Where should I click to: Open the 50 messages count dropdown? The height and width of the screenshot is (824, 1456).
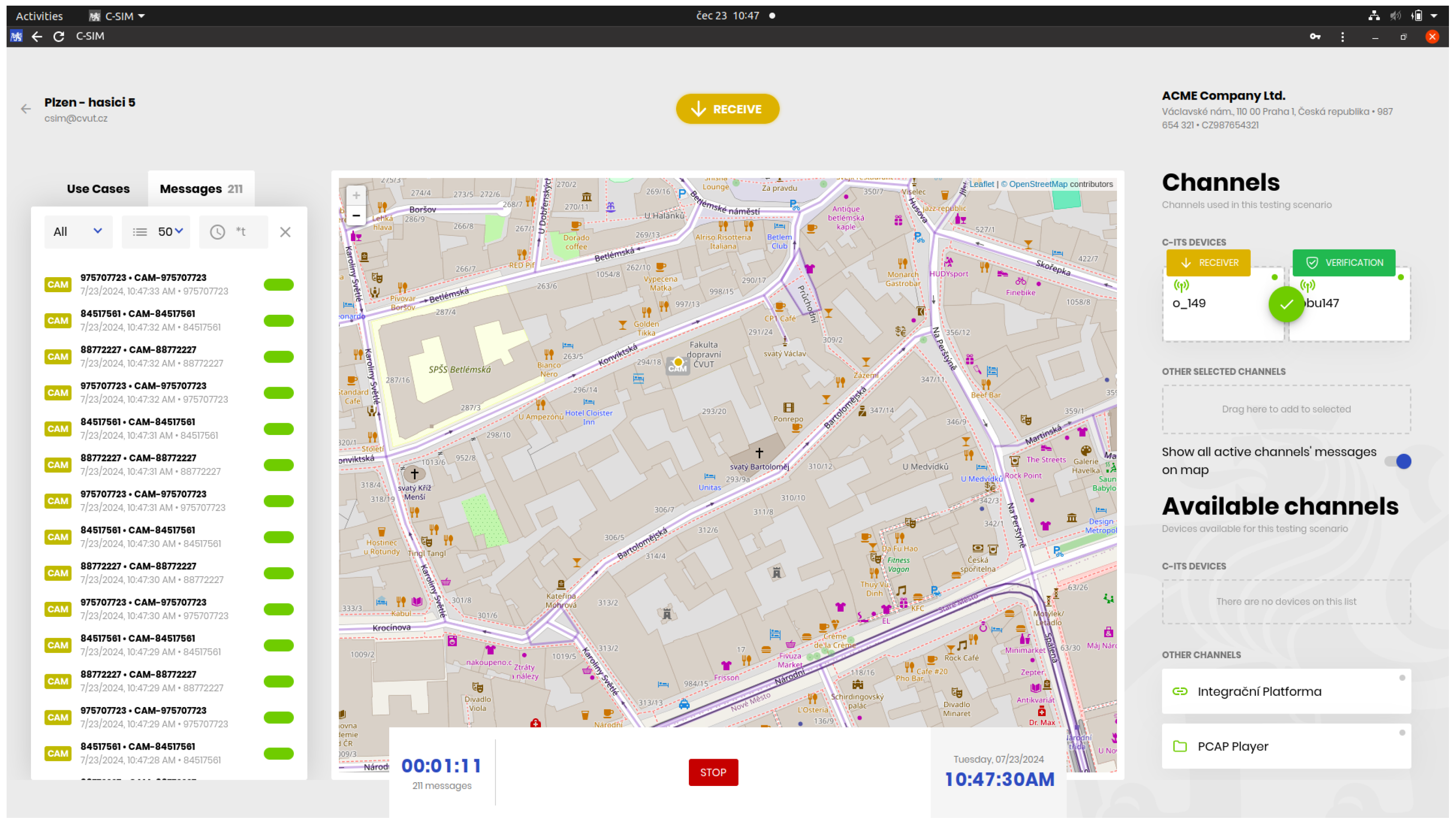click(156, 232)
